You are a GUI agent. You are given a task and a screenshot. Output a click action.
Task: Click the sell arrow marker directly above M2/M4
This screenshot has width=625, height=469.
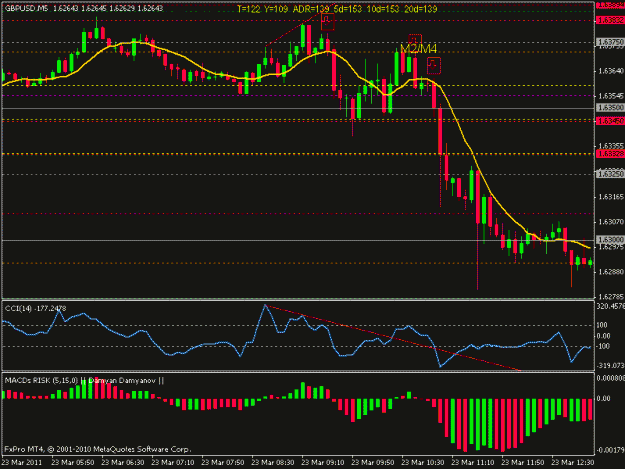tap(415, 40)
